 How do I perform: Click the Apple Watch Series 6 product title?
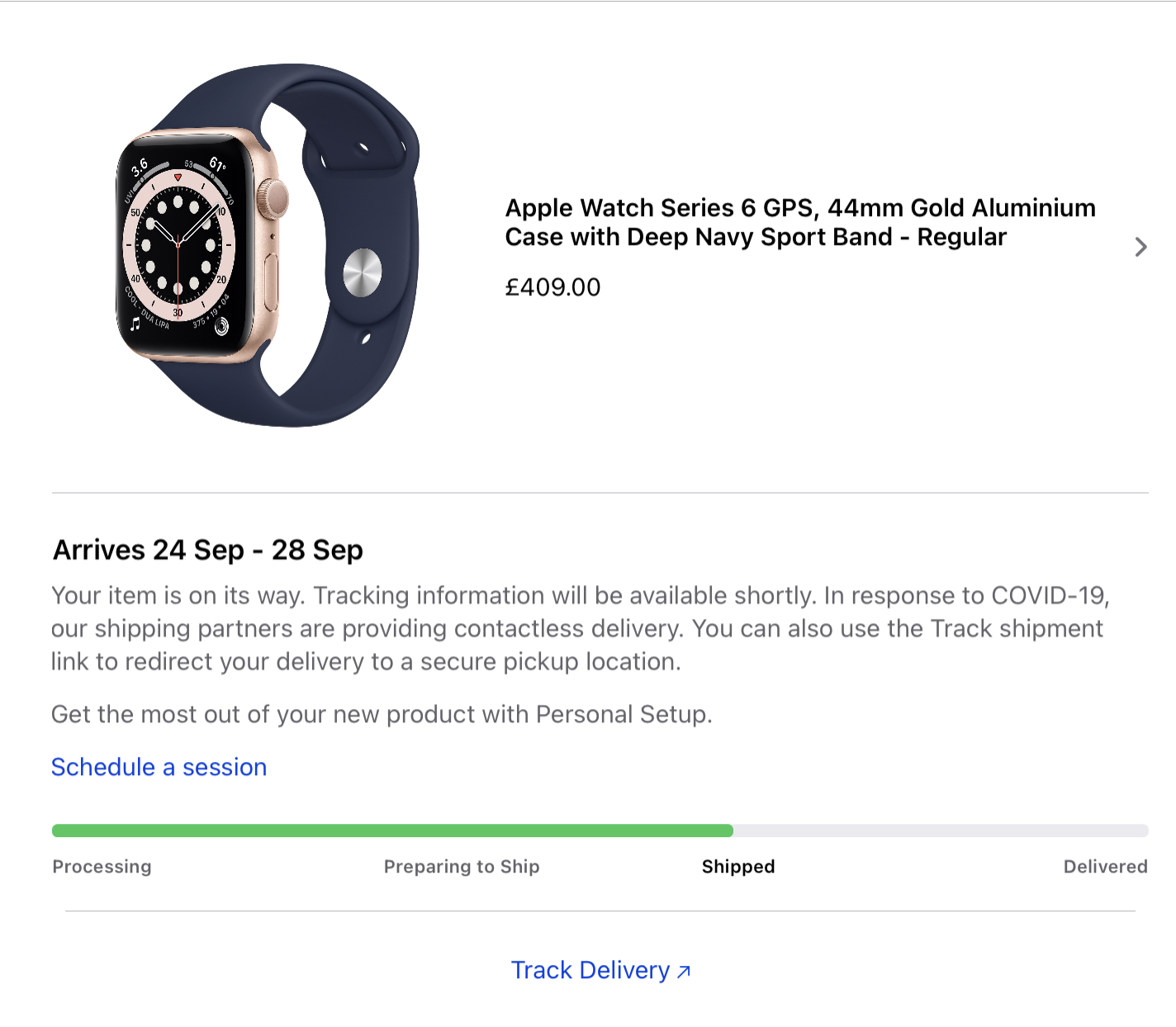point(799,222)
